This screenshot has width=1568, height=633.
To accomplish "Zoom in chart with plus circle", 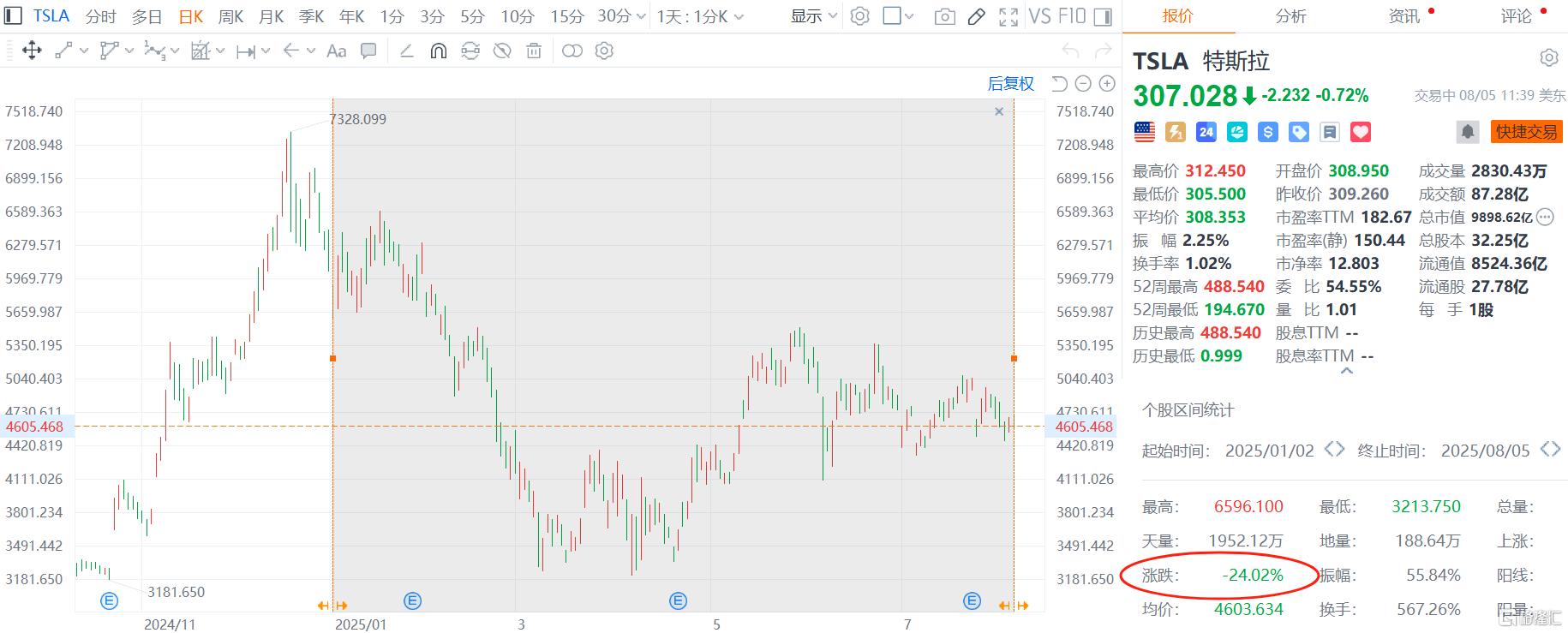I will pyautogui.click(x=1107, y=83).
